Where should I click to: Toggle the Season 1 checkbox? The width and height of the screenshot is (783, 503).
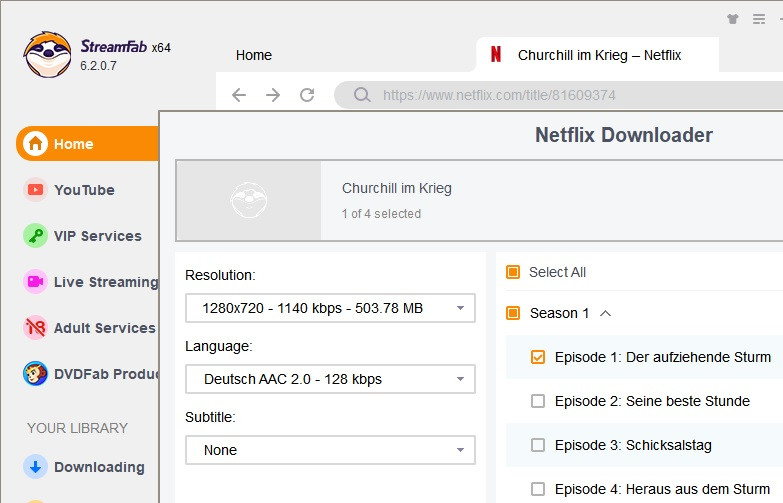coord(513,313)
